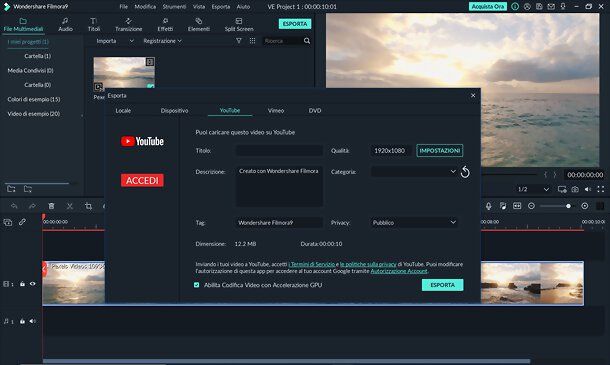Select Media Condivisi (0) in sidebar
The height and width of the screenshot is (365, 610).
click(x=30, y=70)
